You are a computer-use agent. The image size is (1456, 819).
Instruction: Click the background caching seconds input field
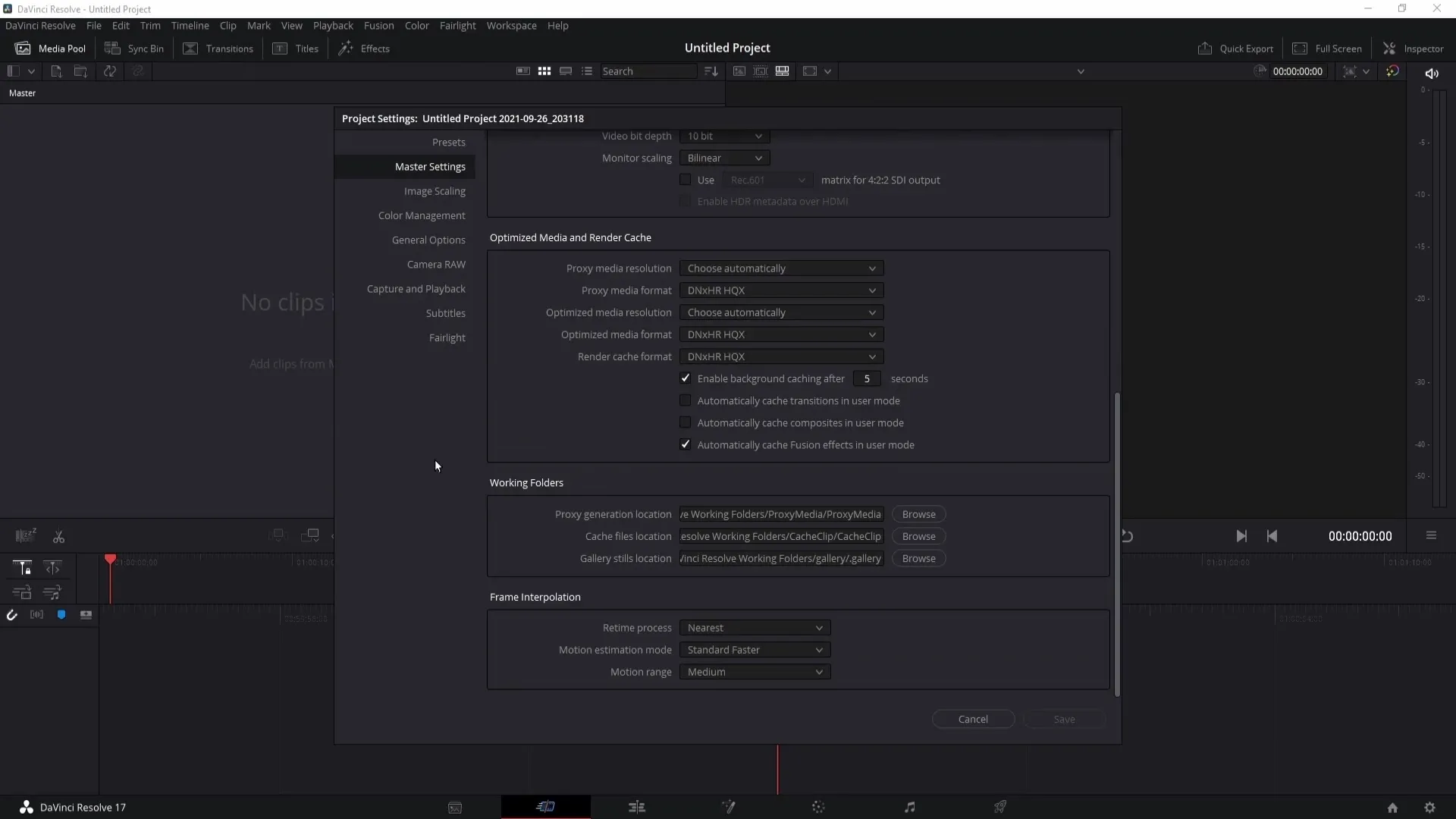(x=867, y=378)
